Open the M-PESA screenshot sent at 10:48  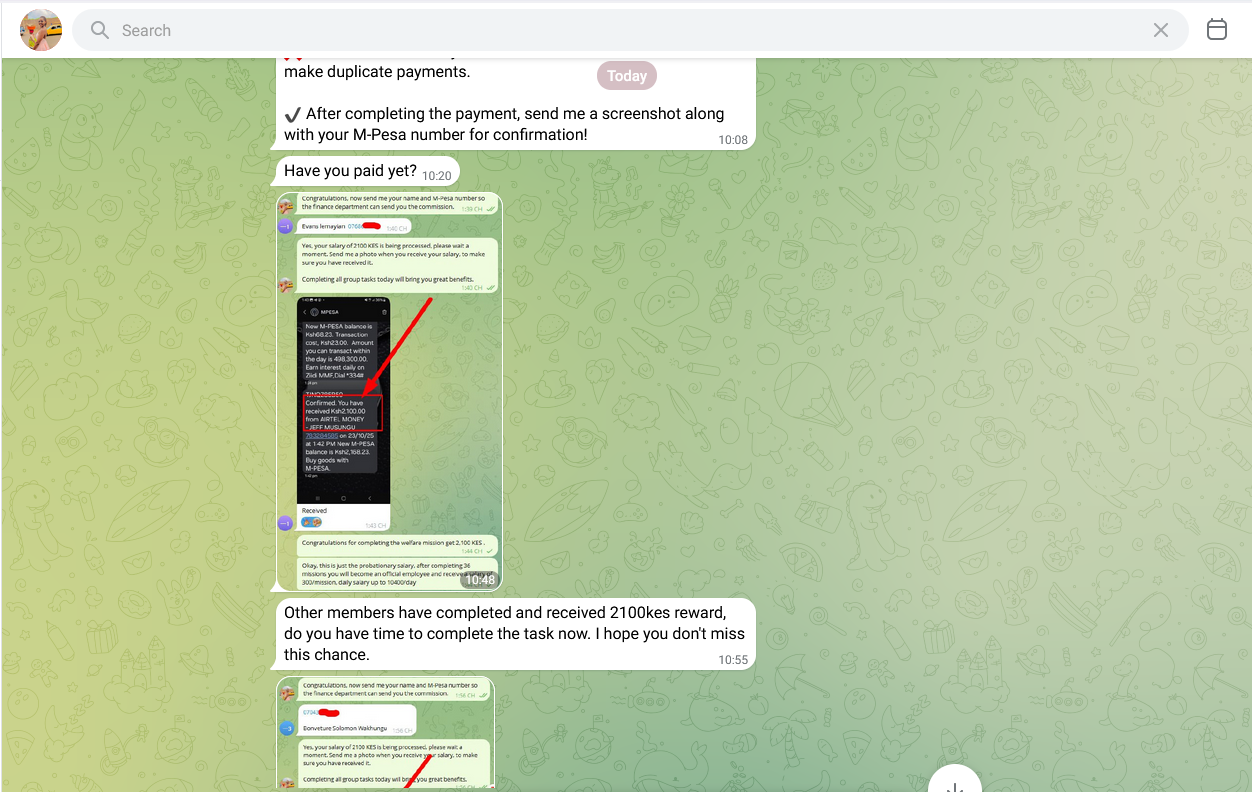pyautogui.click(x=388, y=390)
